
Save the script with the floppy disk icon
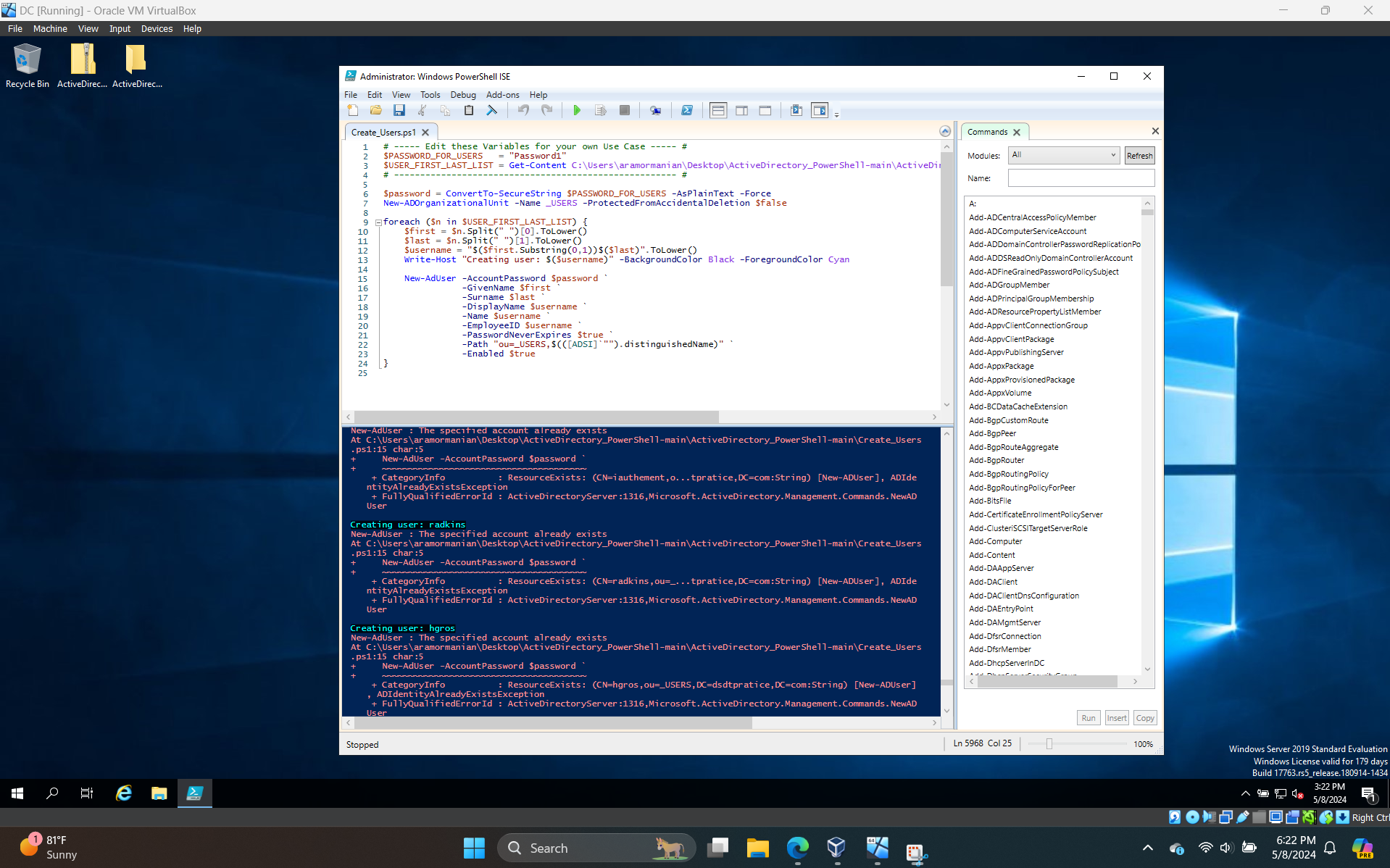pos(399,110)
